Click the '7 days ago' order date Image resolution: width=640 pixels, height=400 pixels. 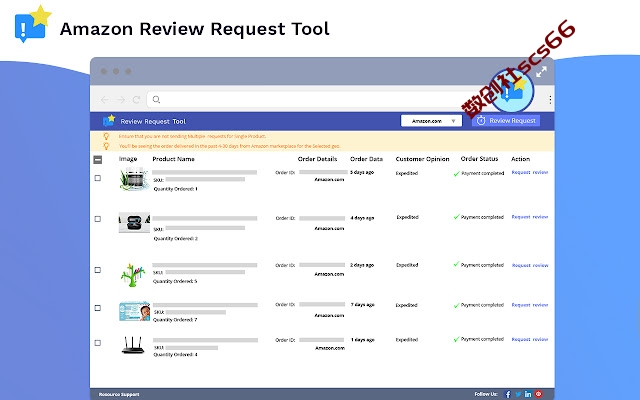coord(362,304)
